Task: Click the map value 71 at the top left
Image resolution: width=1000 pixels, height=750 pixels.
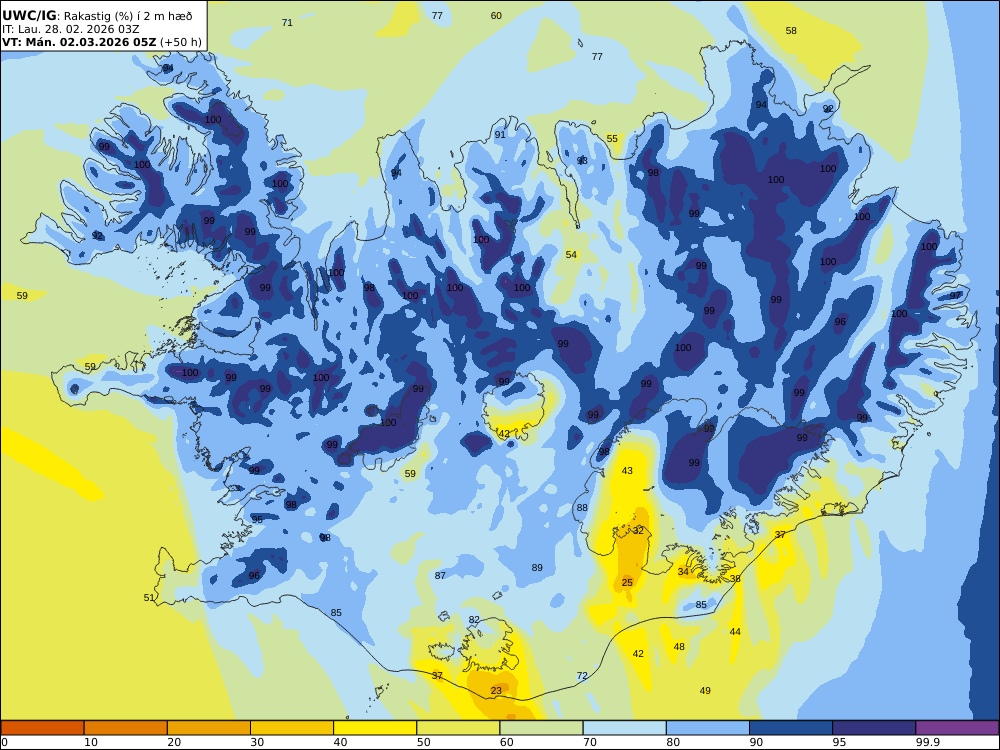Action: (x=288, y=23)
